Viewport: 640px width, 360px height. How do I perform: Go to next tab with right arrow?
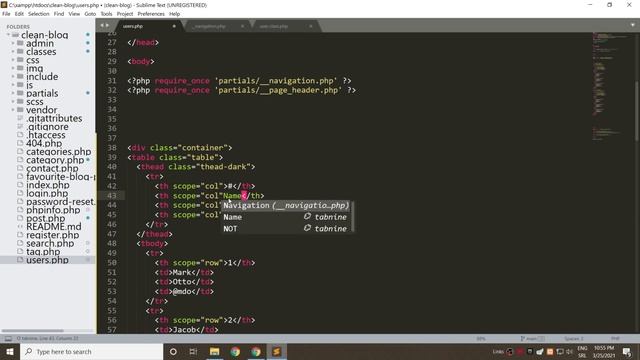[108, 25]
